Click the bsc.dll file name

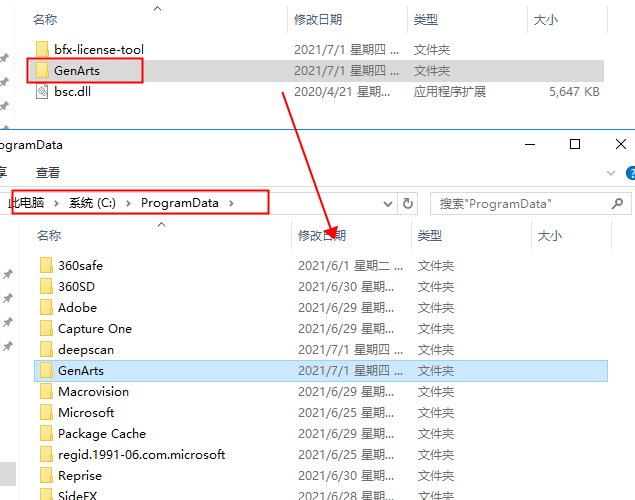pyautogui.click(x=72, y=91)
